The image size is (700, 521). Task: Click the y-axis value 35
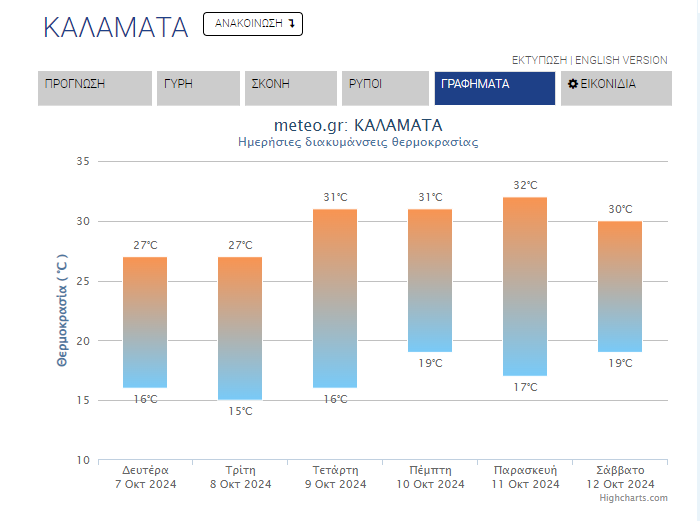click(83, 161)
